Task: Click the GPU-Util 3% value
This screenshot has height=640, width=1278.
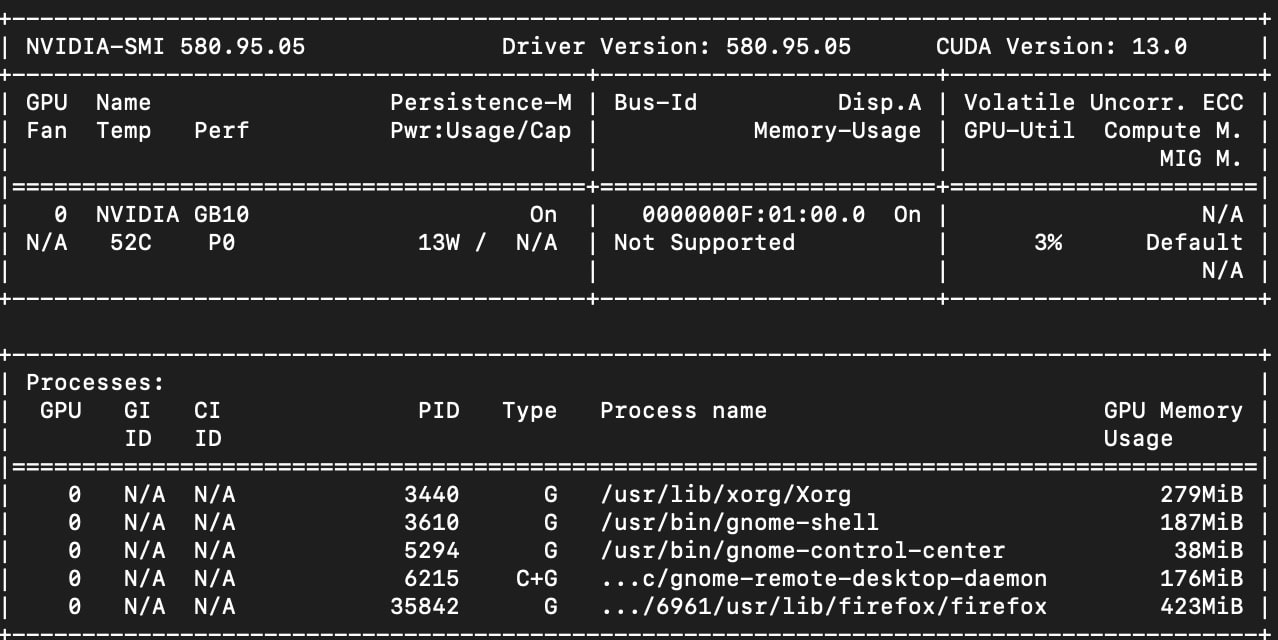Action: pyautogui.click(x=1046, y=242)
